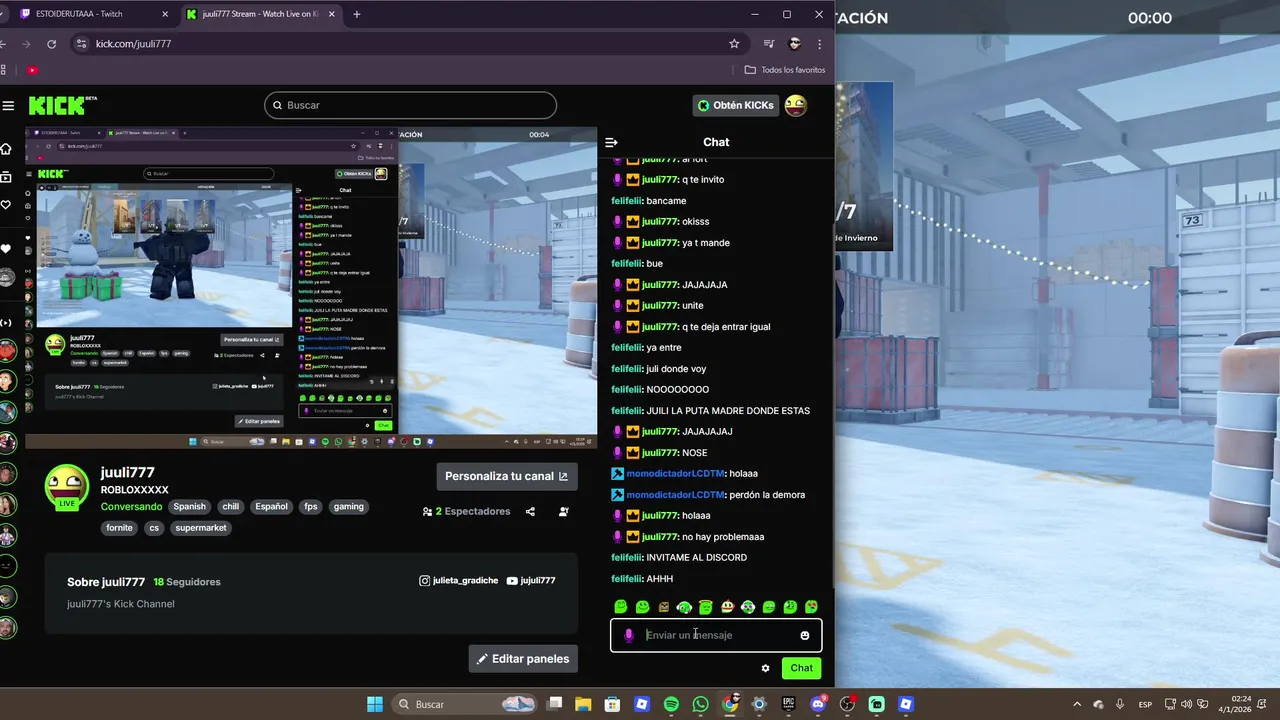Insert the headset emote
The image size is (1280, 720).
[x=684, y=607]
